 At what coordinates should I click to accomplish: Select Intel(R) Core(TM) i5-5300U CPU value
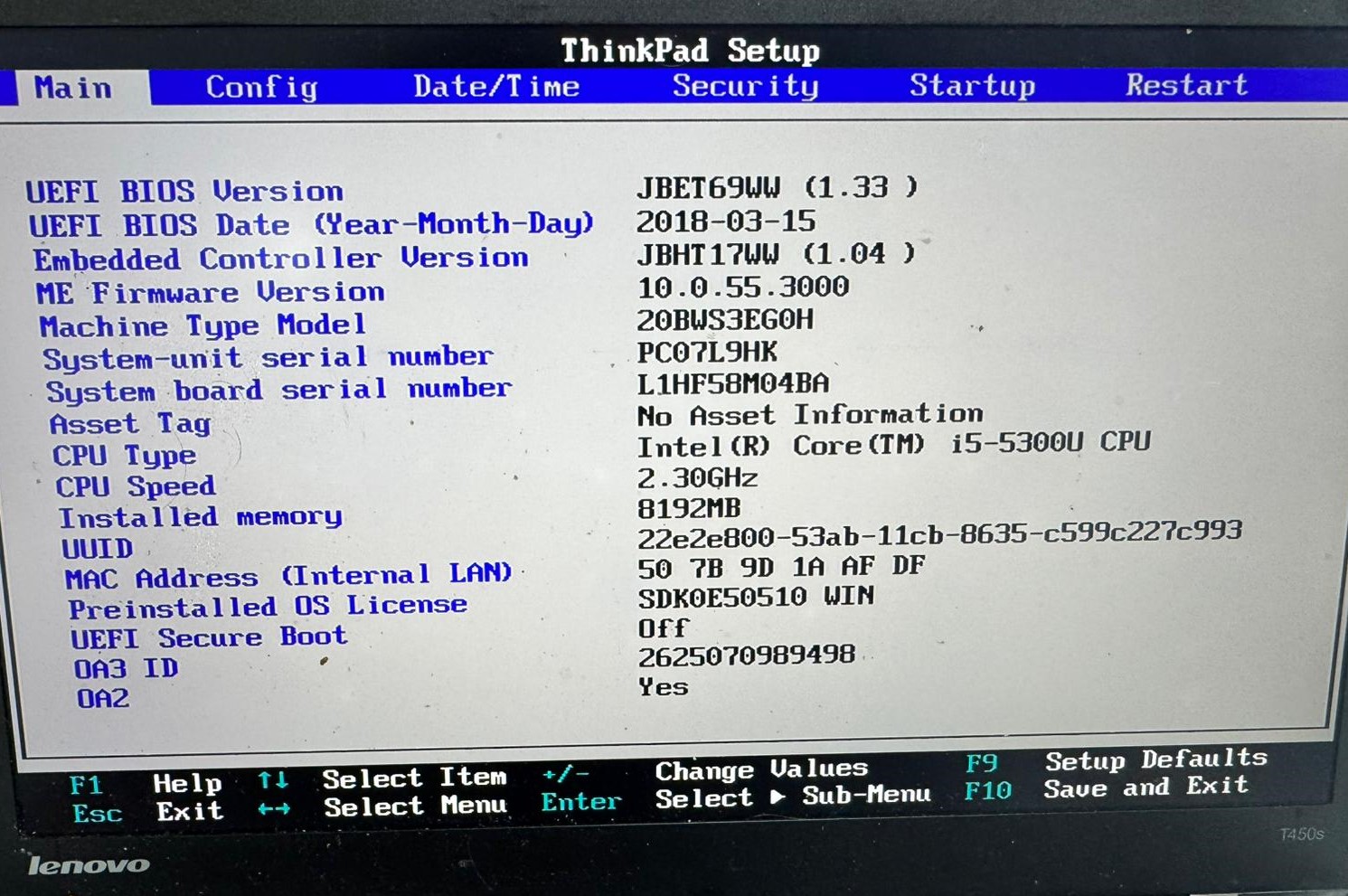click(x=894, y=445)
